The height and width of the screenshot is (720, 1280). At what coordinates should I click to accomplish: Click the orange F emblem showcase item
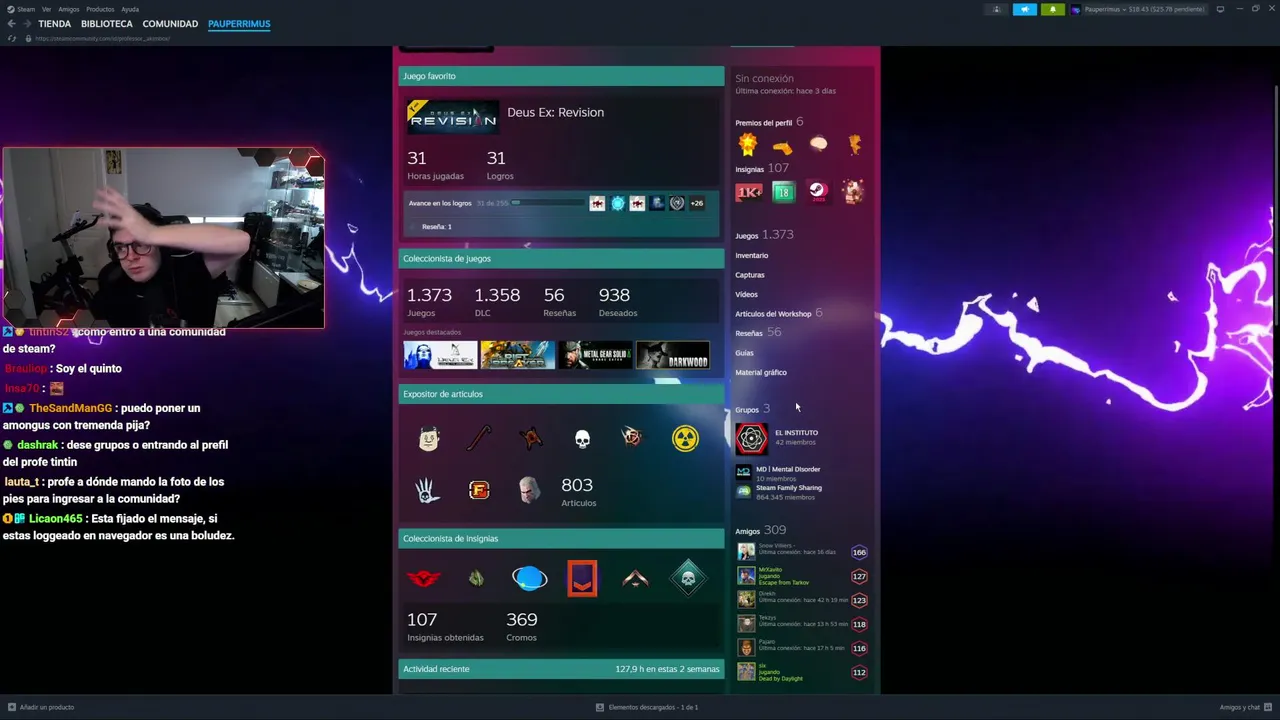coord(479,490)
